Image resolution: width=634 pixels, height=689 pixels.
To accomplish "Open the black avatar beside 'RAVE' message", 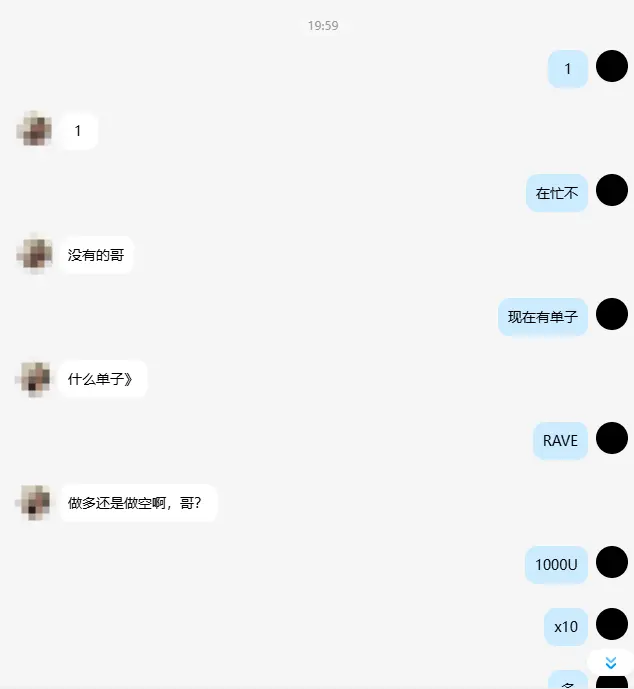I will [x=612, y=438].
